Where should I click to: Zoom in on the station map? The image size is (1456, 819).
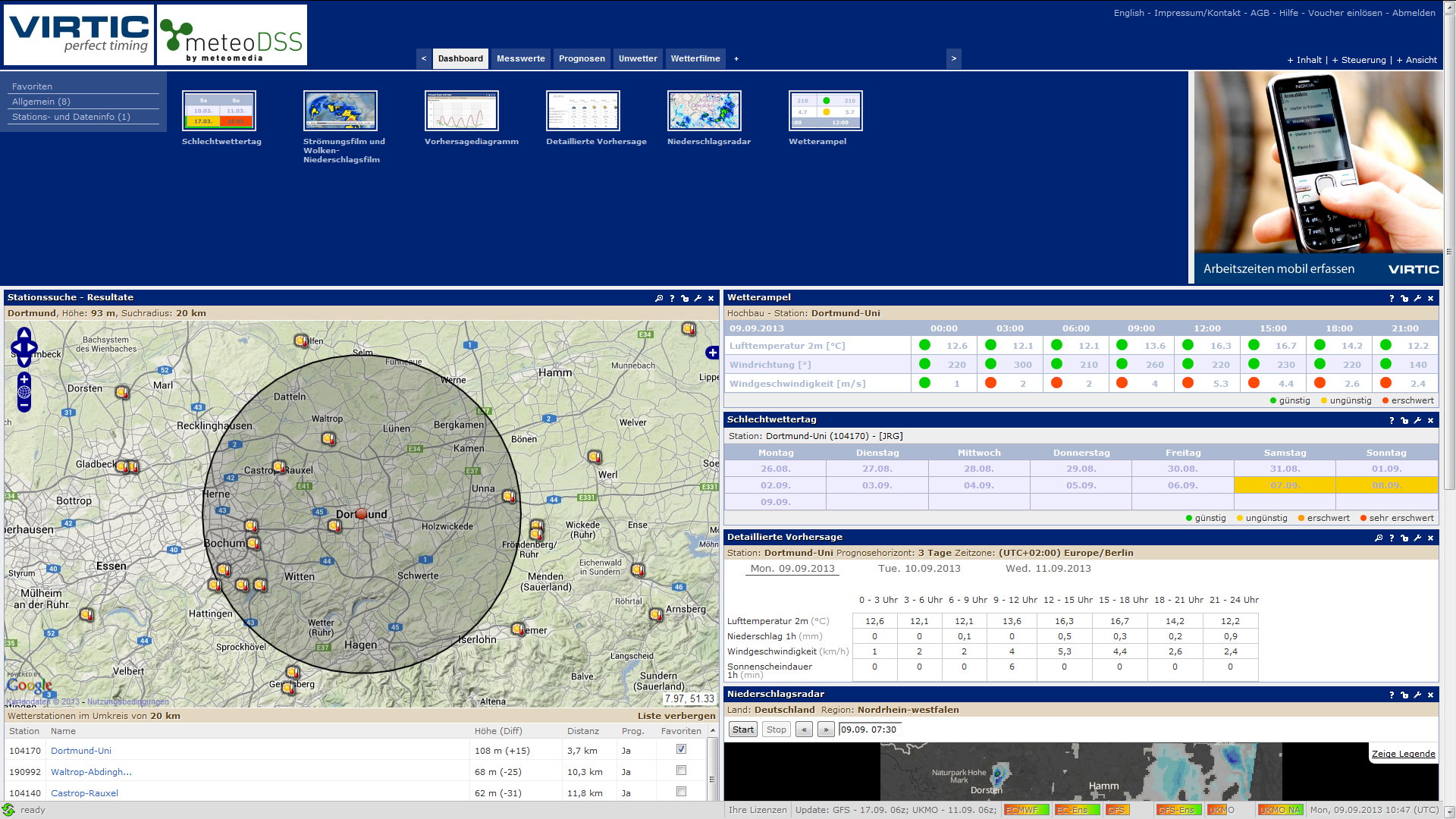click(24, 379)
